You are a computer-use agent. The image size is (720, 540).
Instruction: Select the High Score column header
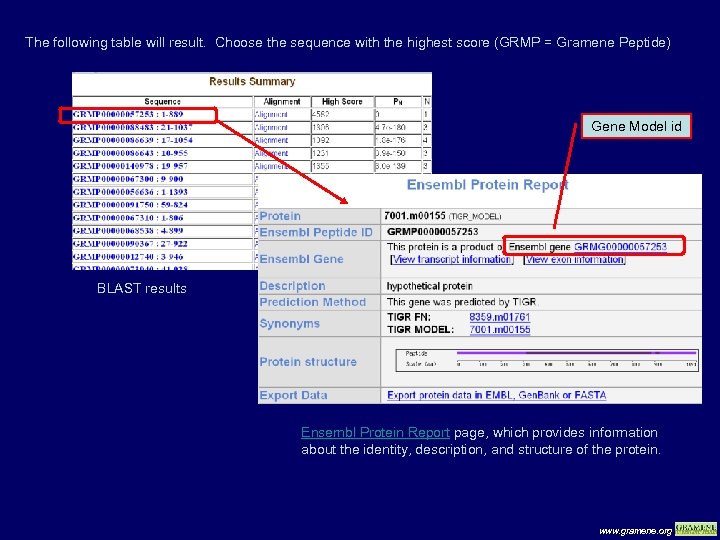tap(342, 101)
